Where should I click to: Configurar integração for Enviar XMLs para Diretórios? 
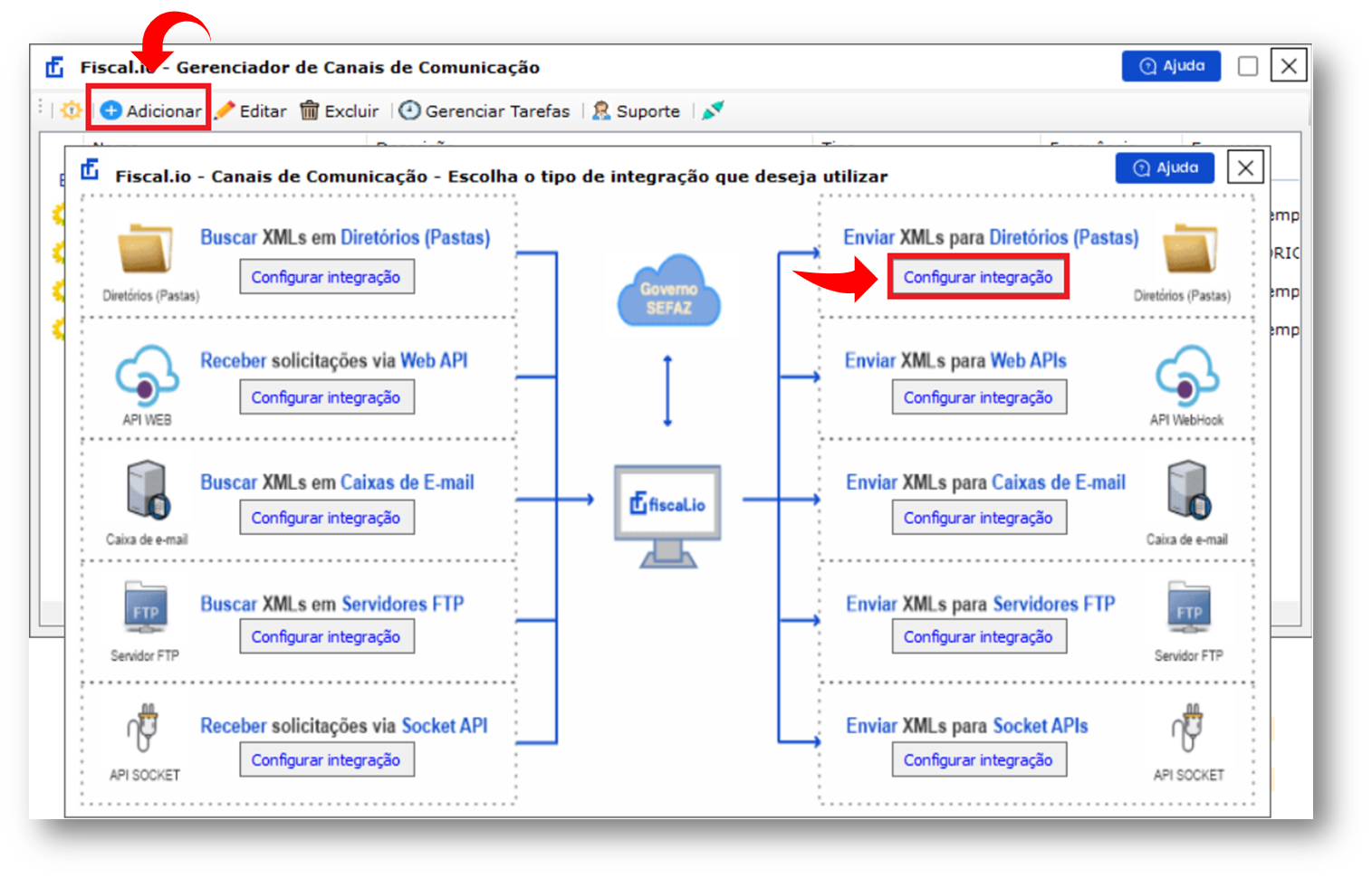pos(978,277)
